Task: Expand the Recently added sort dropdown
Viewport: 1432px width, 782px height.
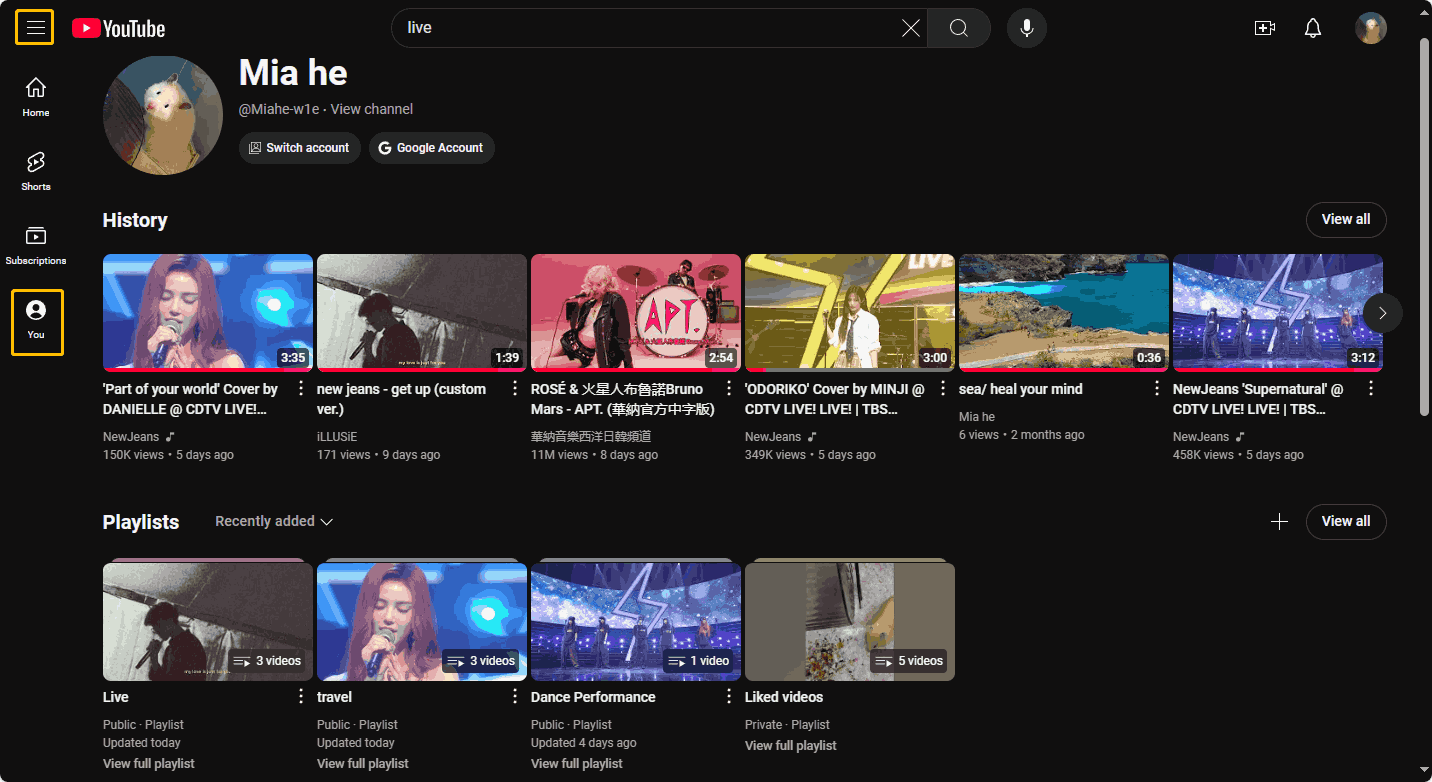Action: tap(274, 521)
